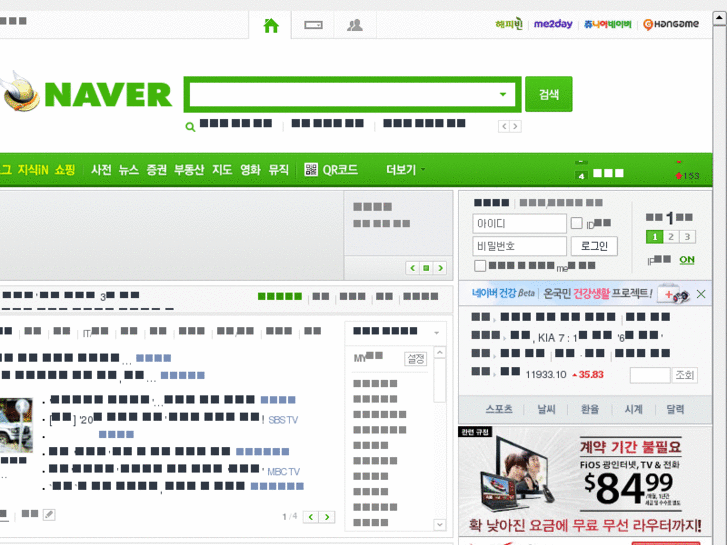Close the 네이버 건강 Beta banner
Image resolution: width=727 pixels, height=545 pixels.
pos(701,294)
